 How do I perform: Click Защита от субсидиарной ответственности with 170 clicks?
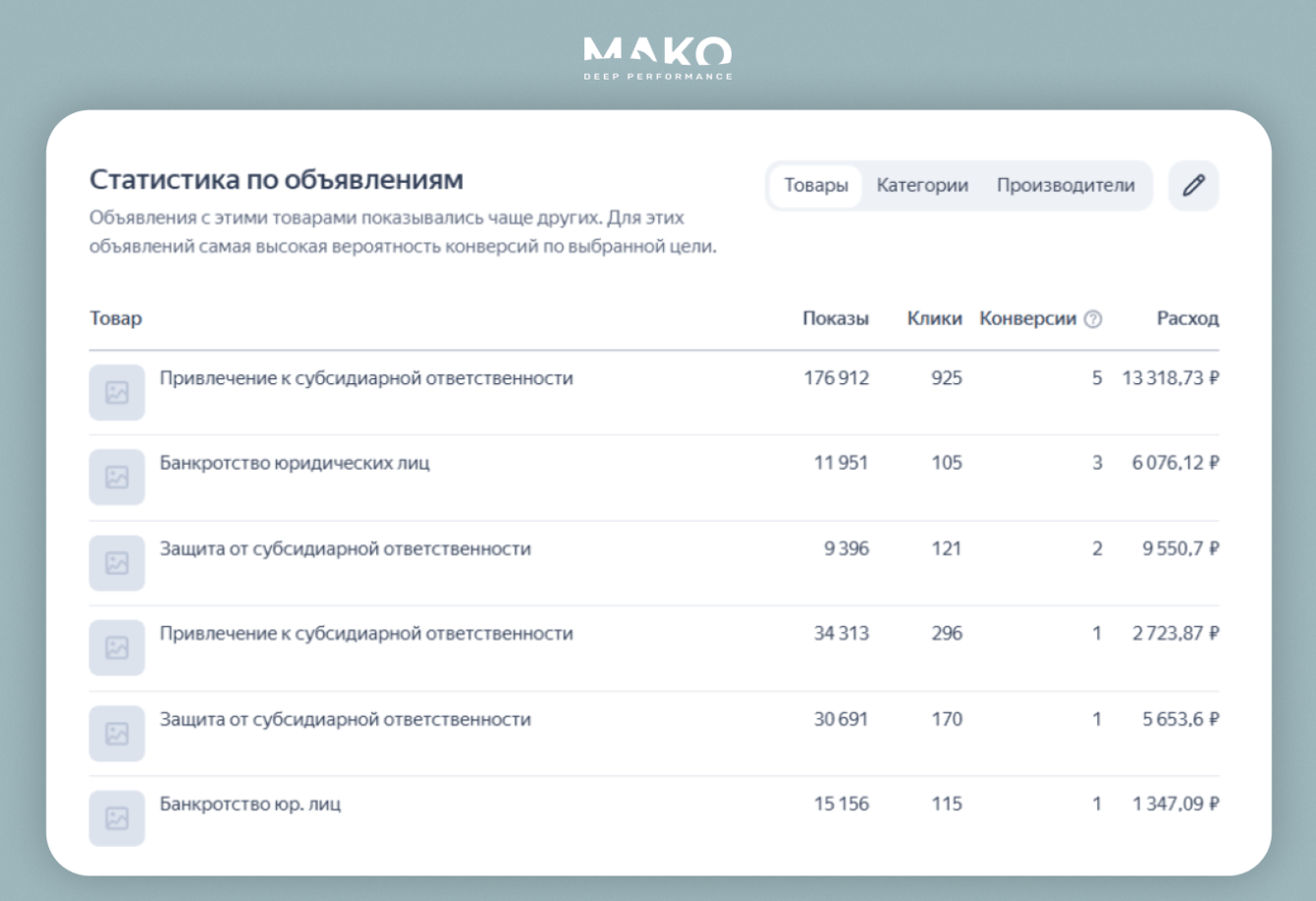[346, 719]
